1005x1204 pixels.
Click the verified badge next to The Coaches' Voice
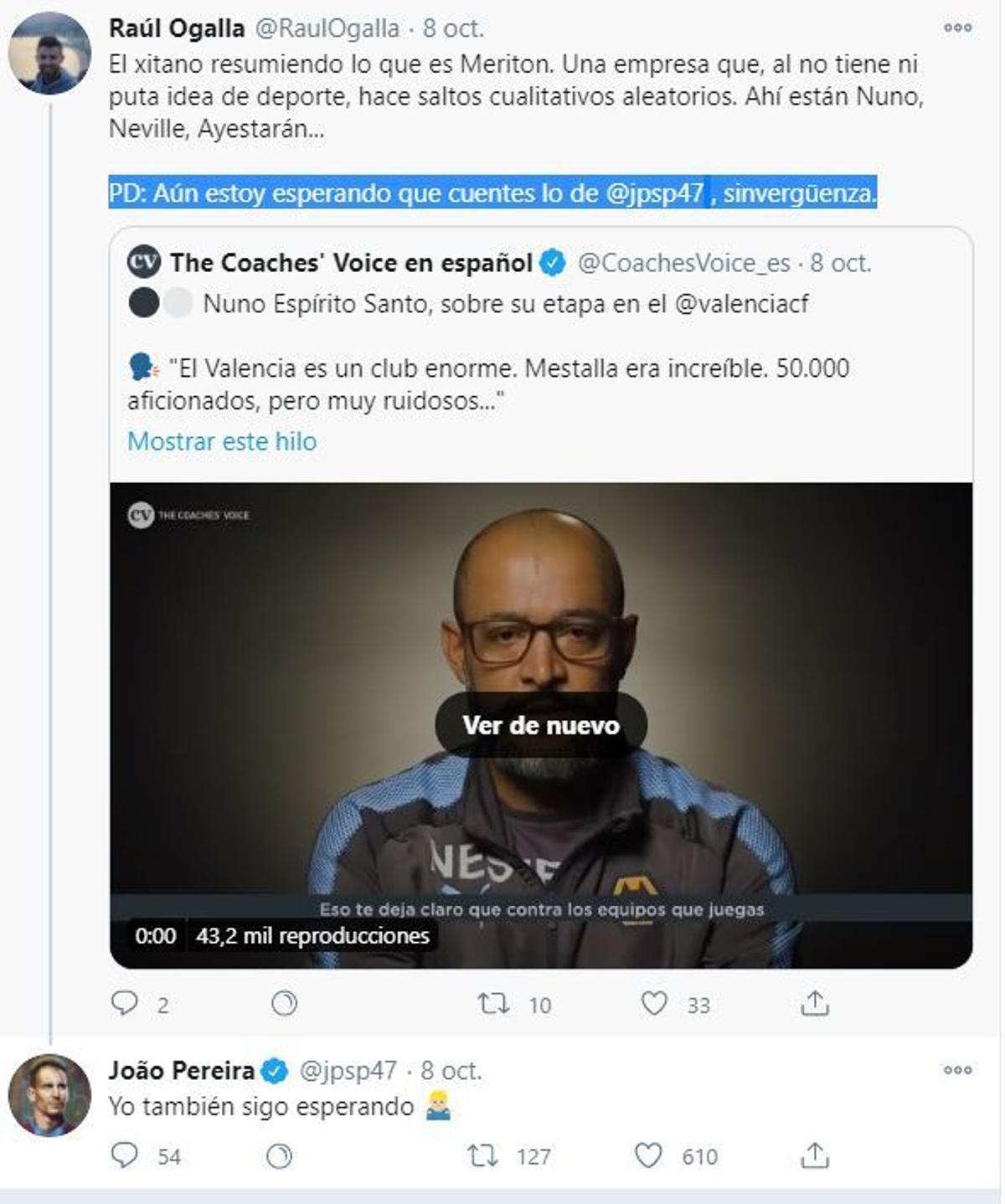click(550, 262)
